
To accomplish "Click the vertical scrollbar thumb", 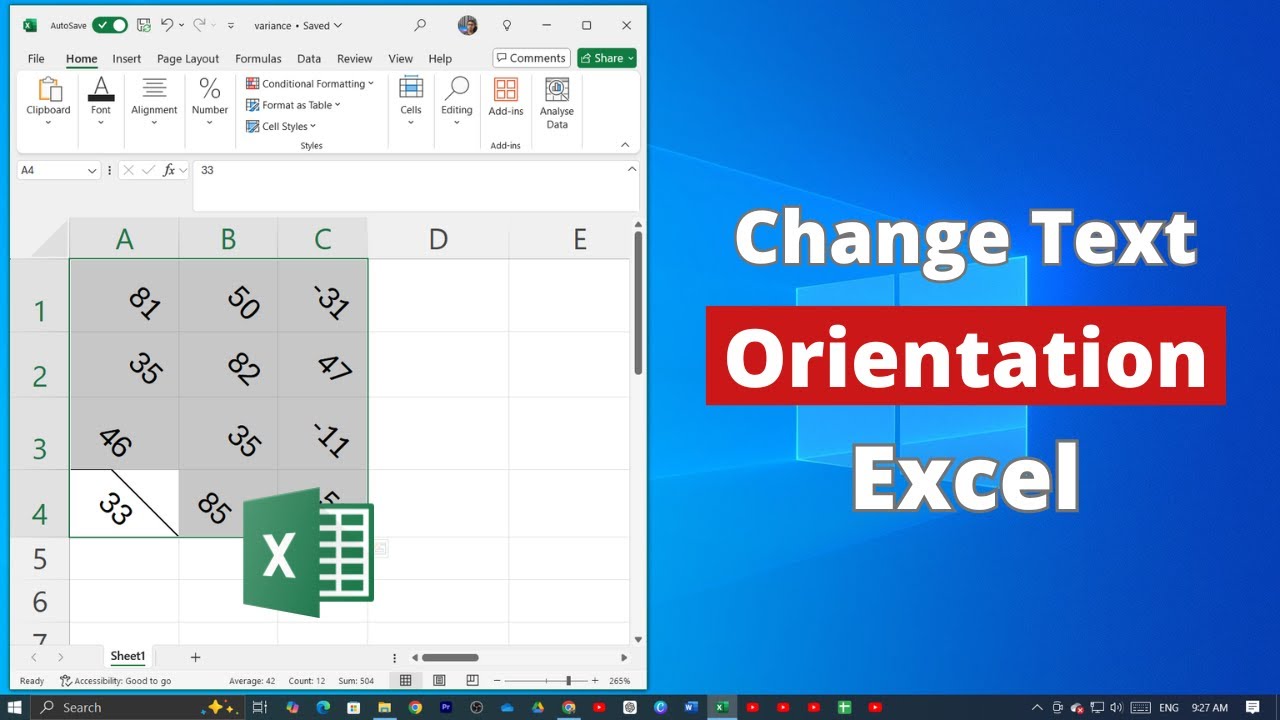I will click(x=638, y=302).
